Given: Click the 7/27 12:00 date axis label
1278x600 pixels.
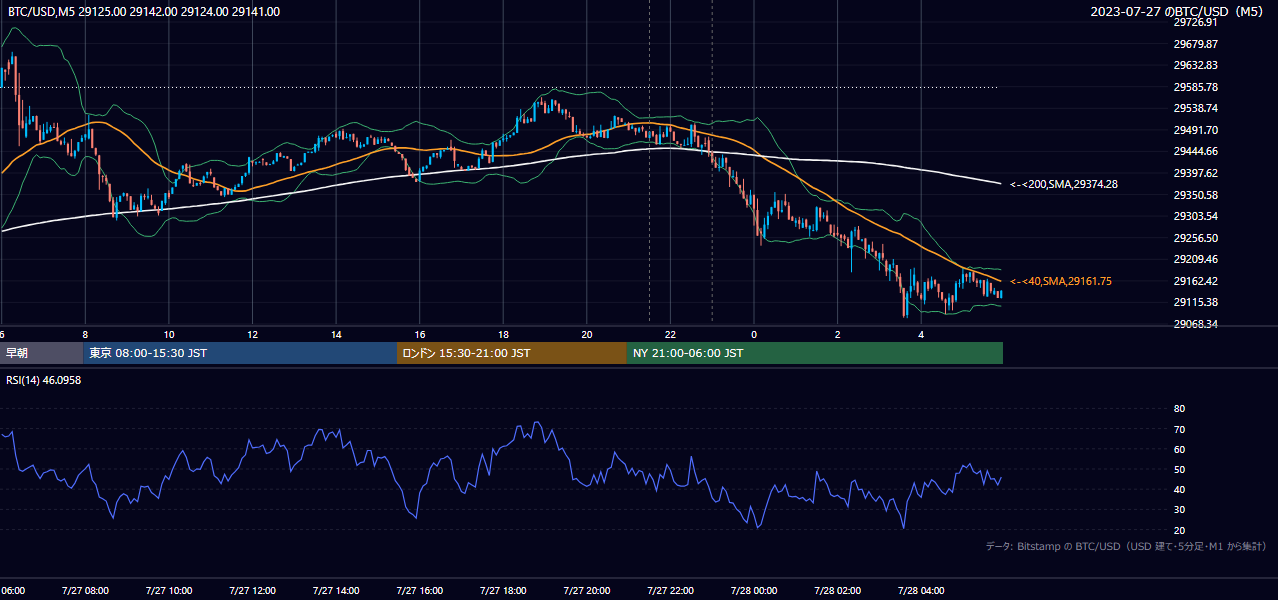Looking at the screenshot, I should coord(252,591).
